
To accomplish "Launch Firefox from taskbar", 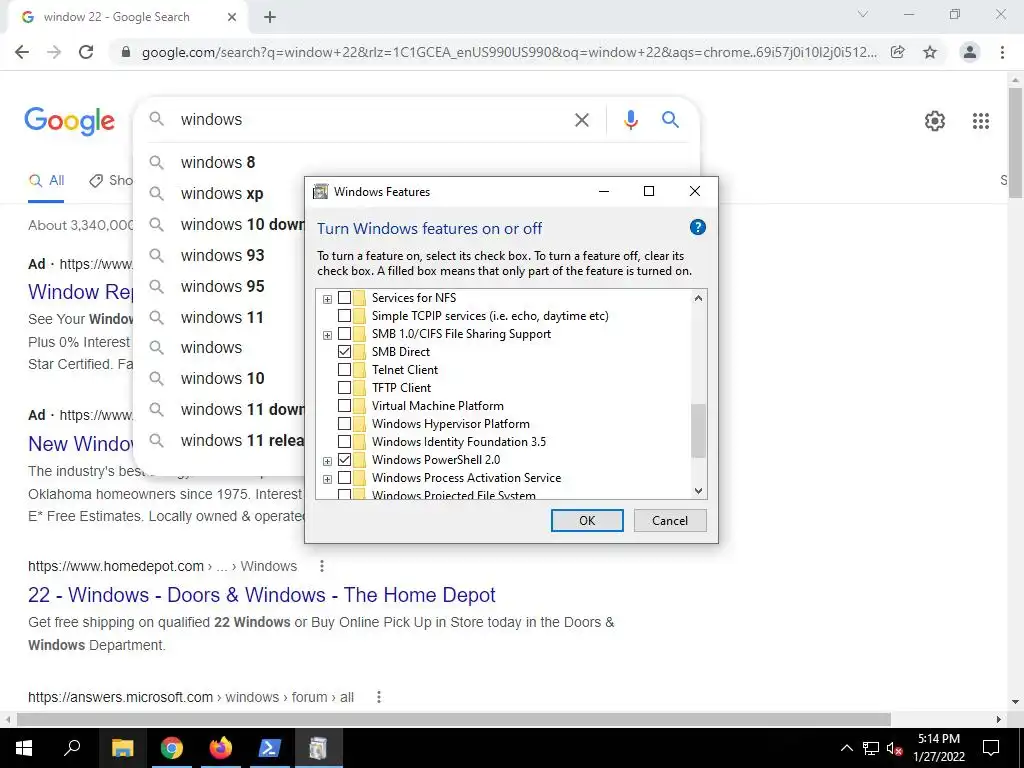I will [x=221, y=748].
